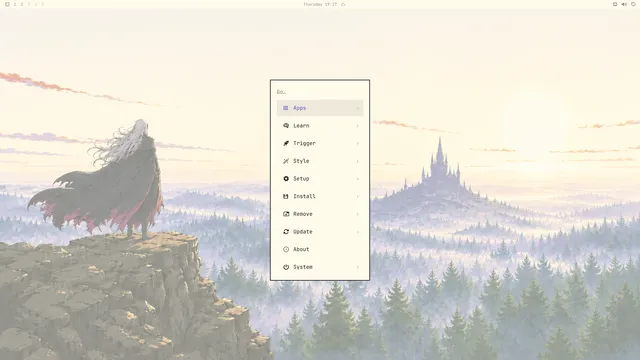Click the update indicator icon beside clock
Screen dimensions: 640x360
pos(343,4)
